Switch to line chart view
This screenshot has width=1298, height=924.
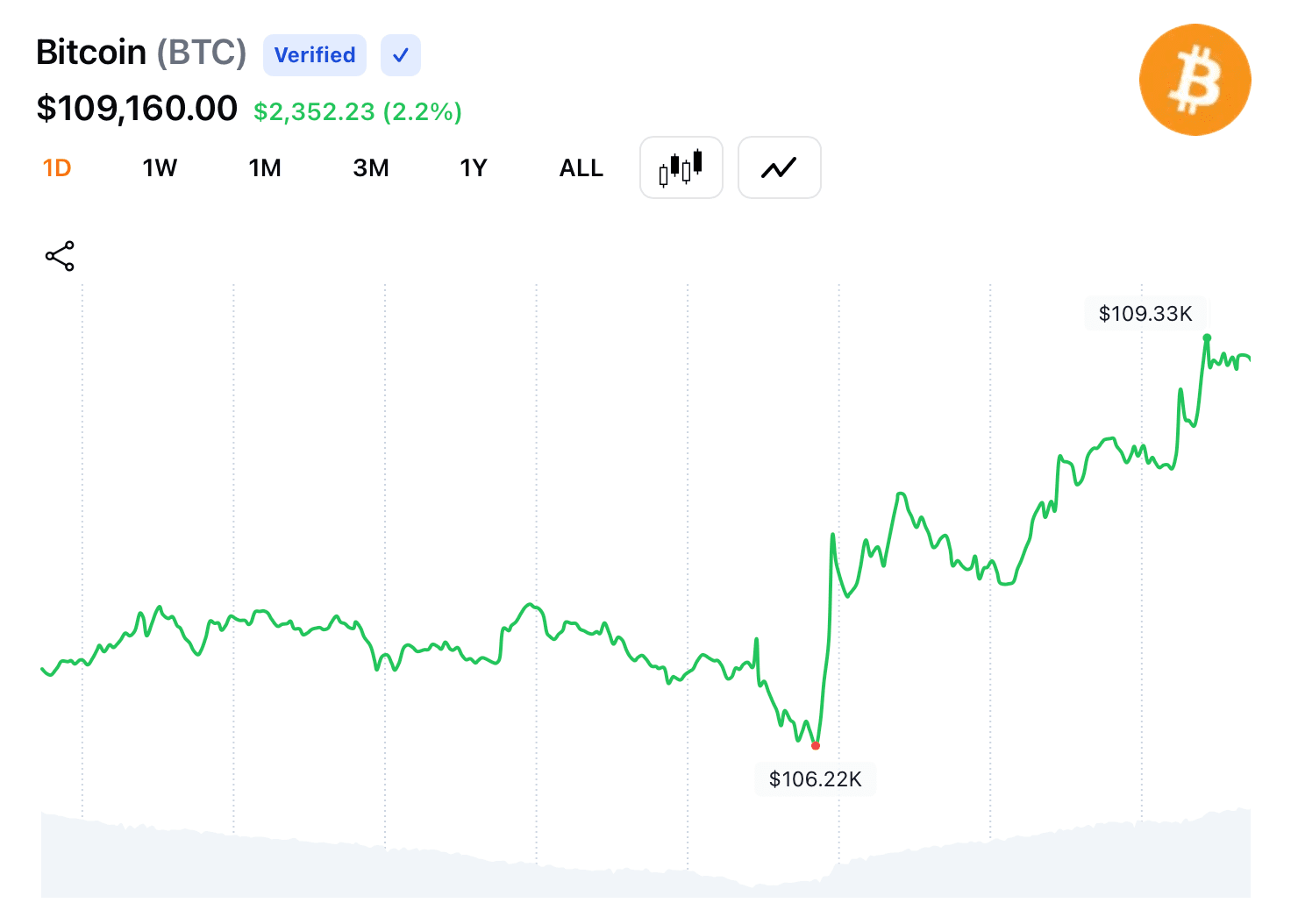(x=780, y=167)
